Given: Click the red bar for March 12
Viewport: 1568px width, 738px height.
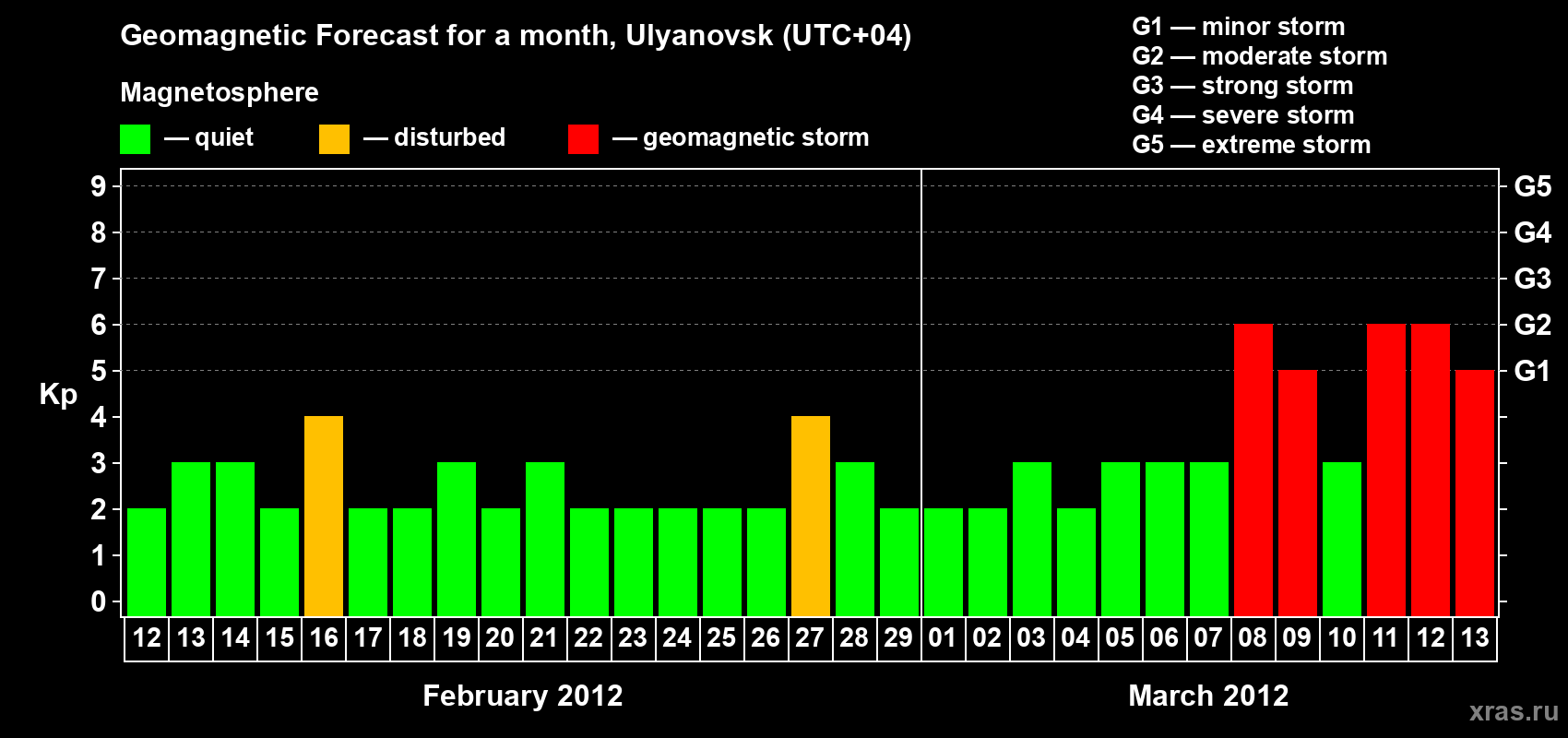Looking at the screenshot, I should [x=1431, y=470].
